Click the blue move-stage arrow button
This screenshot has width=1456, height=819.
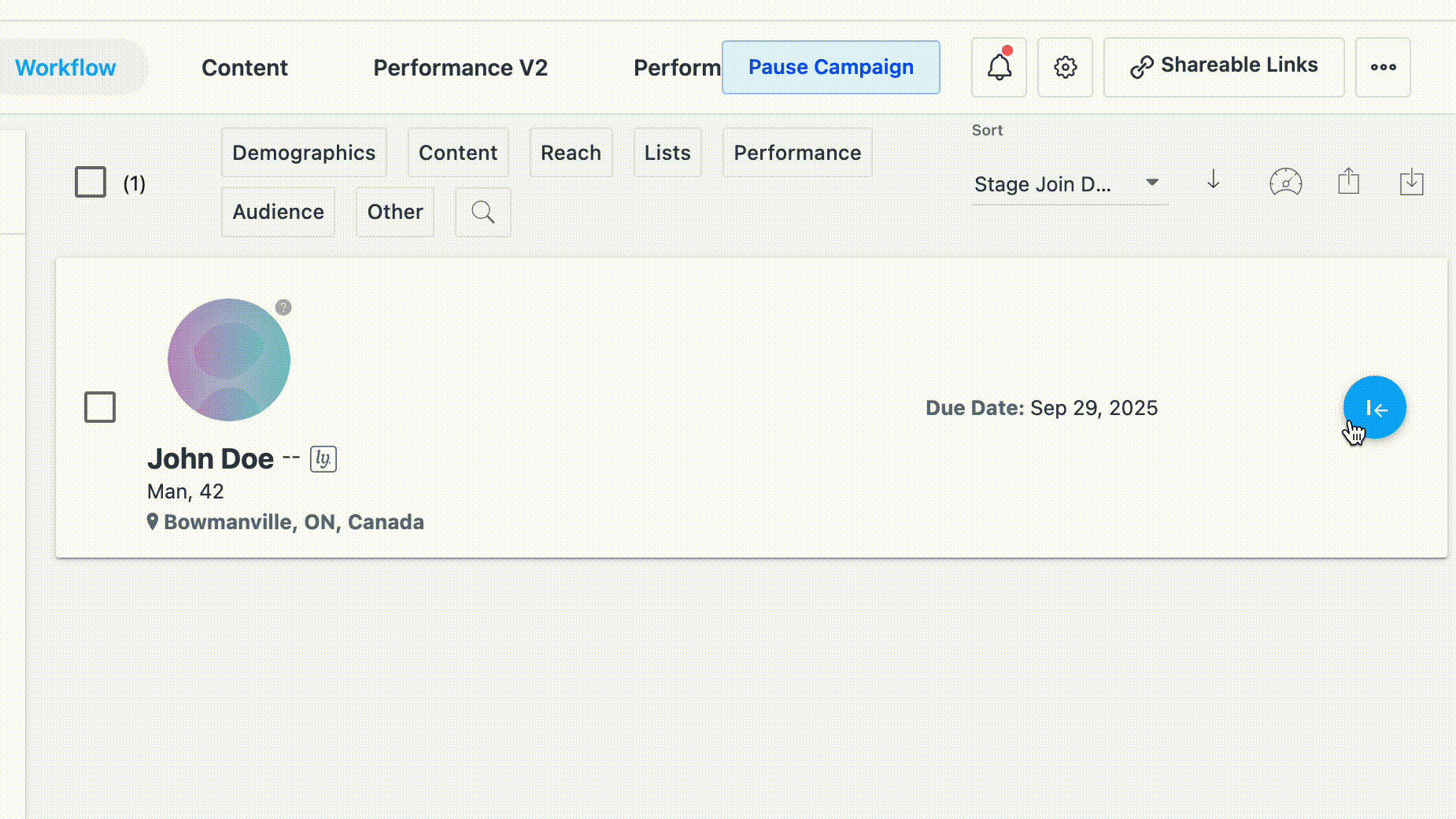pyautogui.click(x=1374, y=407)
